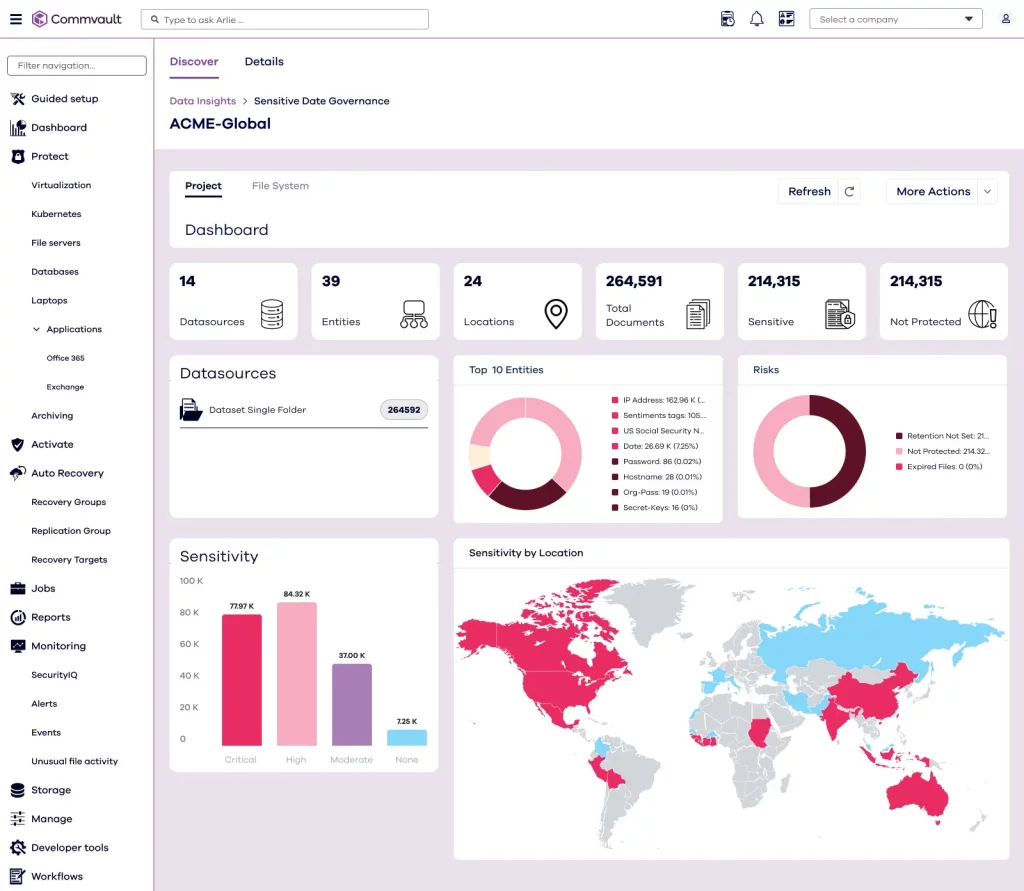The height and width of the screenshot is (891, 1024).
Task: Click the Not Protected globe icon
Action: click(982, 314)
